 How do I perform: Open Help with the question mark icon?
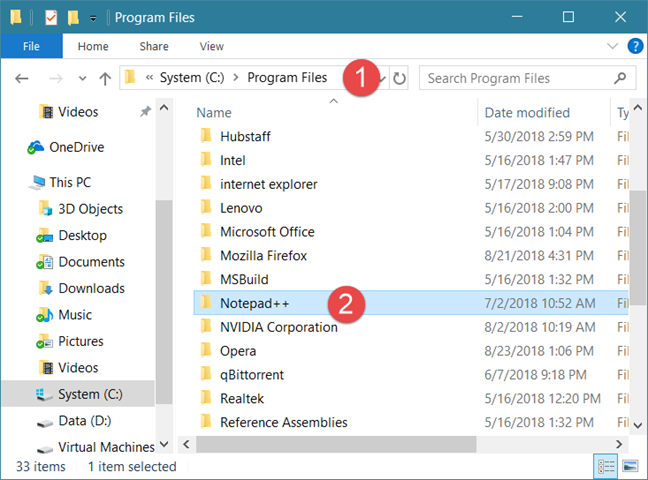(635, 46)
